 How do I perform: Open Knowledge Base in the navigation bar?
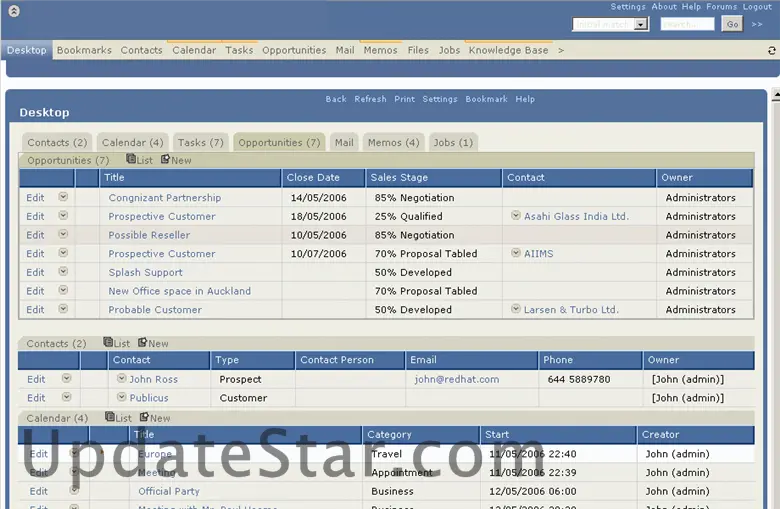(508, 50)
